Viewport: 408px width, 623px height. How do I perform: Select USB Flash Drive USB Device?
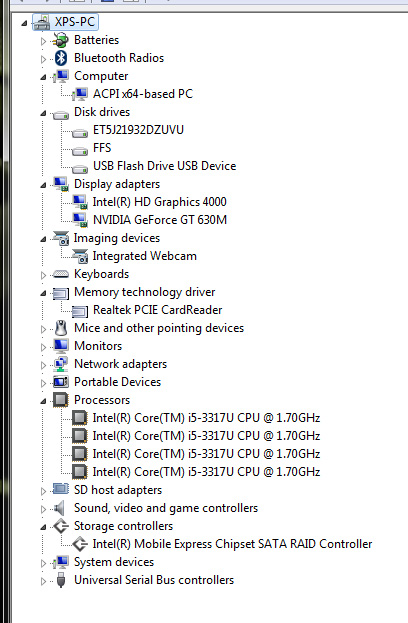click(x=164, y=166)
